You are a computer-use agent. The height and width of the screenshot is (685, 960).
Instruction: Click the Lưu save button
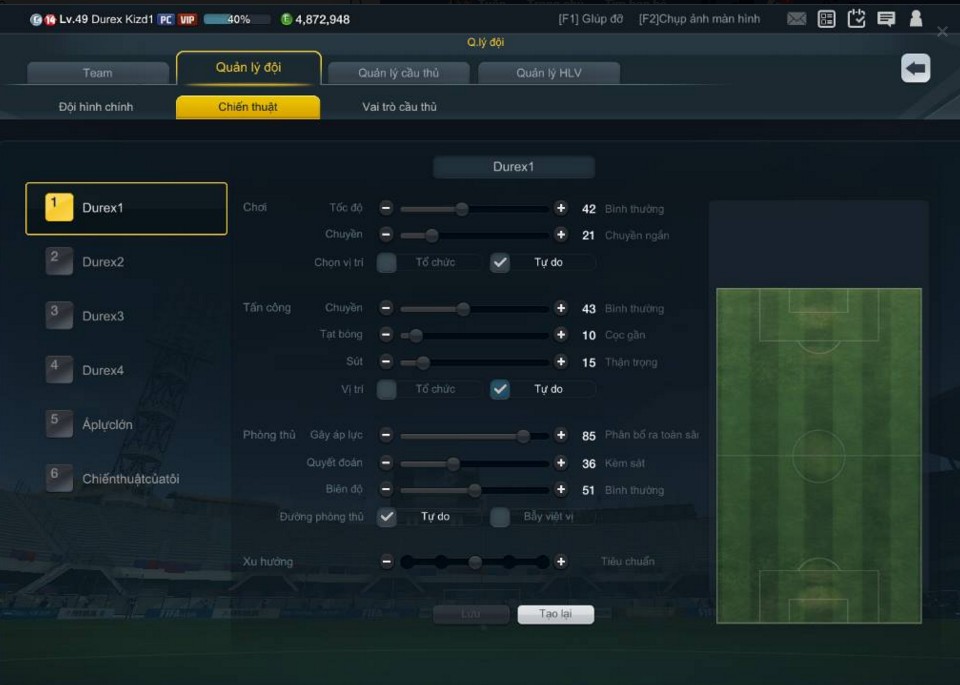471,614
